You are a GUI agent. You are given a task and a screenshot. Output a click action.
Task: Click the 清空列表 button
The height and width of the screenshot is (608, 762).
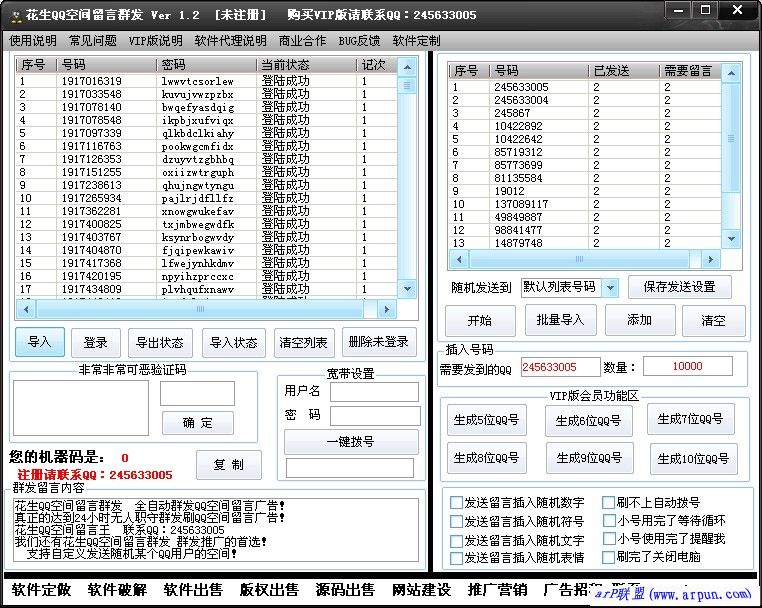coord(303,343)
